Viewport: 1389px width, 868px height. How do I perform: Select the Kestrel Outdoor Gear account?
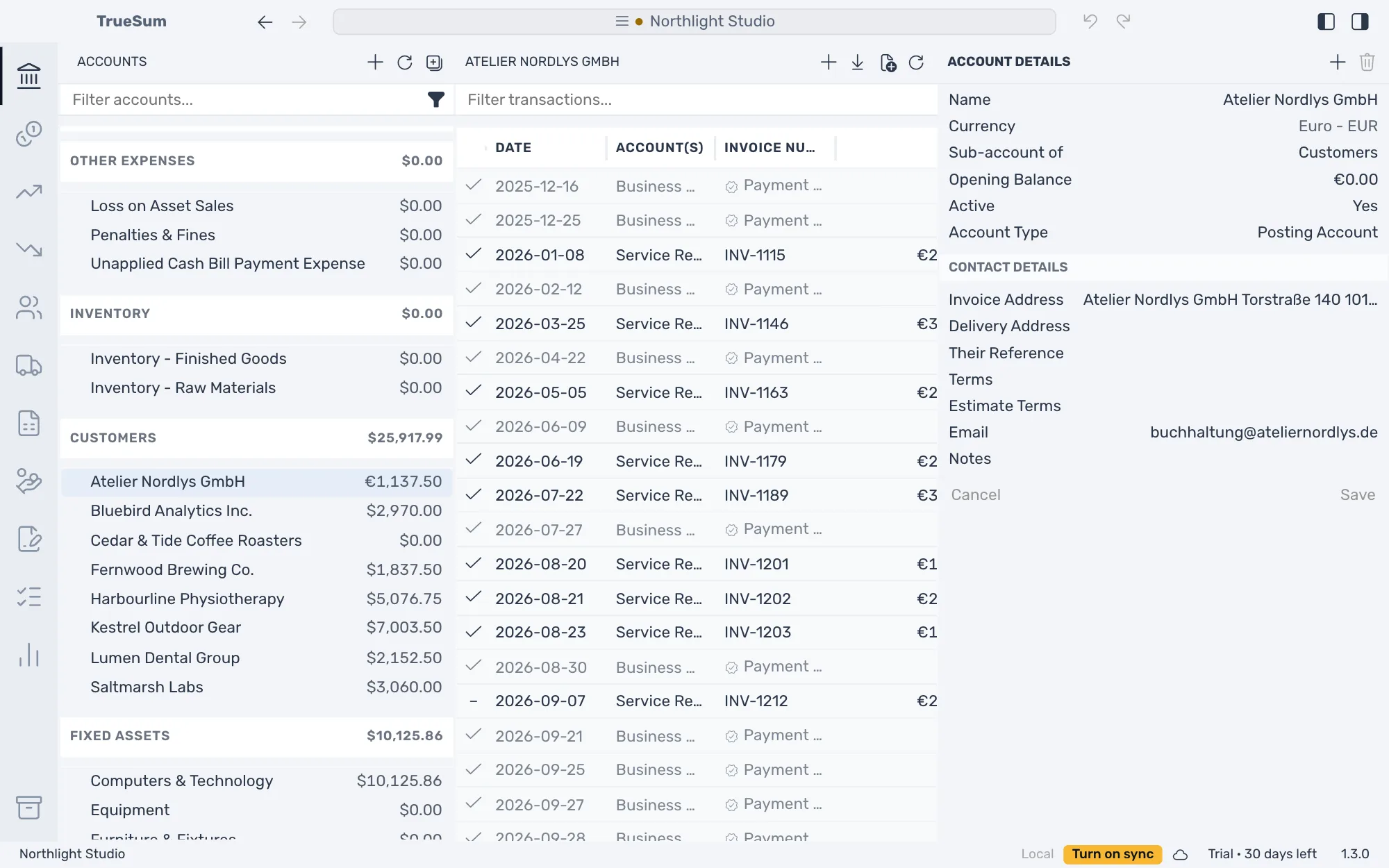pyautogui.click(x=257, y=628)
